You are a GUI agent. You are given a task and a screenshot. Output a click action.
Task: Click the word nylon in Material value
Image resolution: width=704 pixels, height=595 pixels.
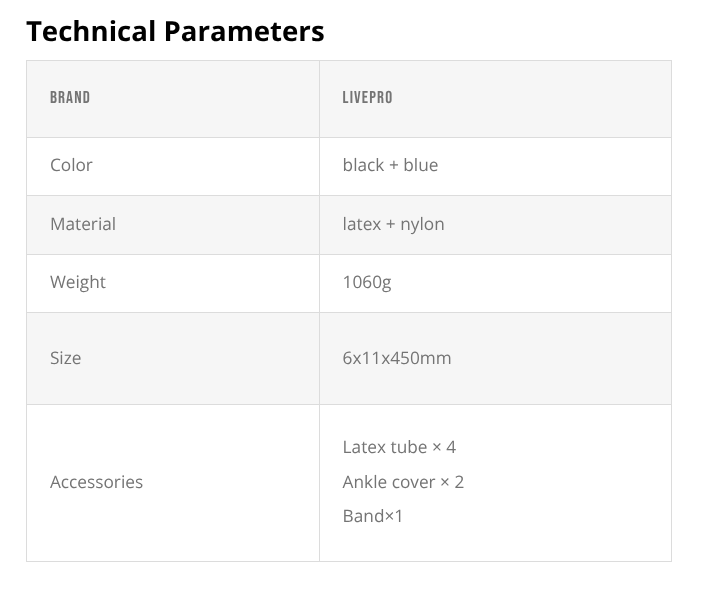coord(422,224)
